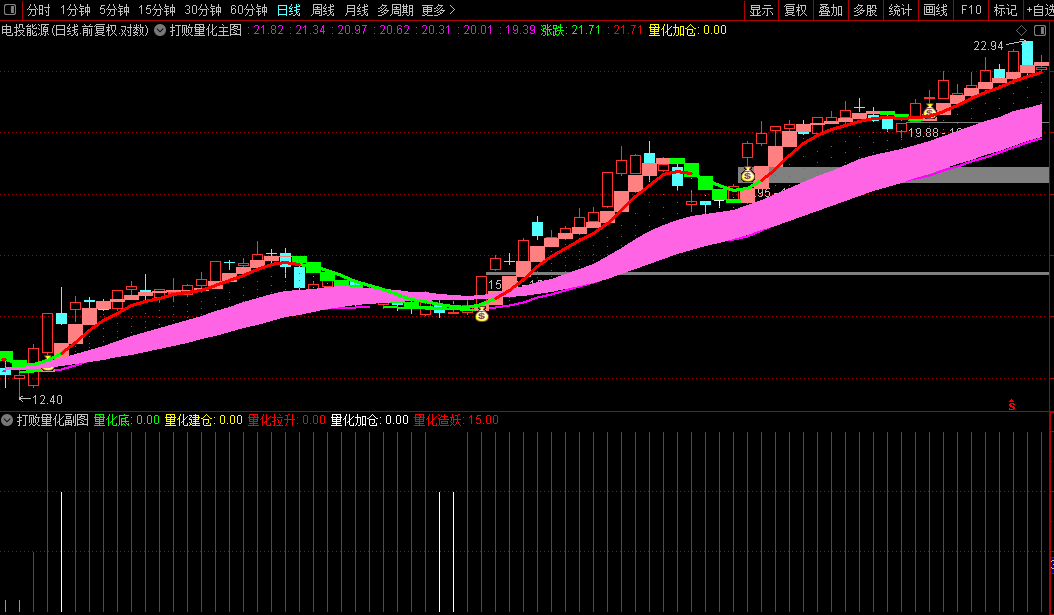Click the 打败量化副图 indicator name
Viewport: 1054px width, 615px height.
pyautogui.click(x=52, y=420)
